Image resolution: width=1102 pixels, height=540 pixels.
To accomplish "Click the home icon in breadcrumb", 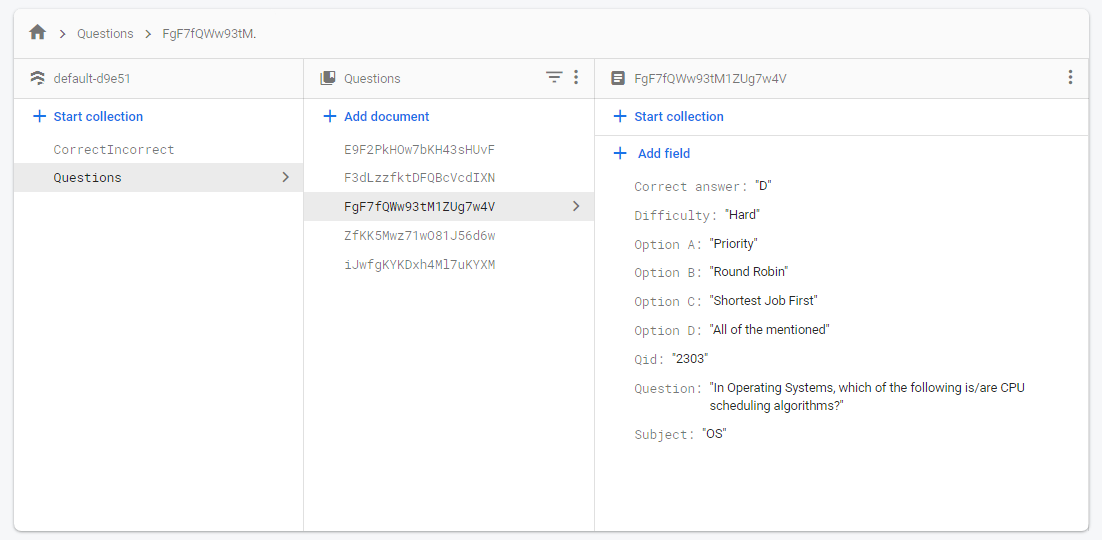I will point(38,33).
